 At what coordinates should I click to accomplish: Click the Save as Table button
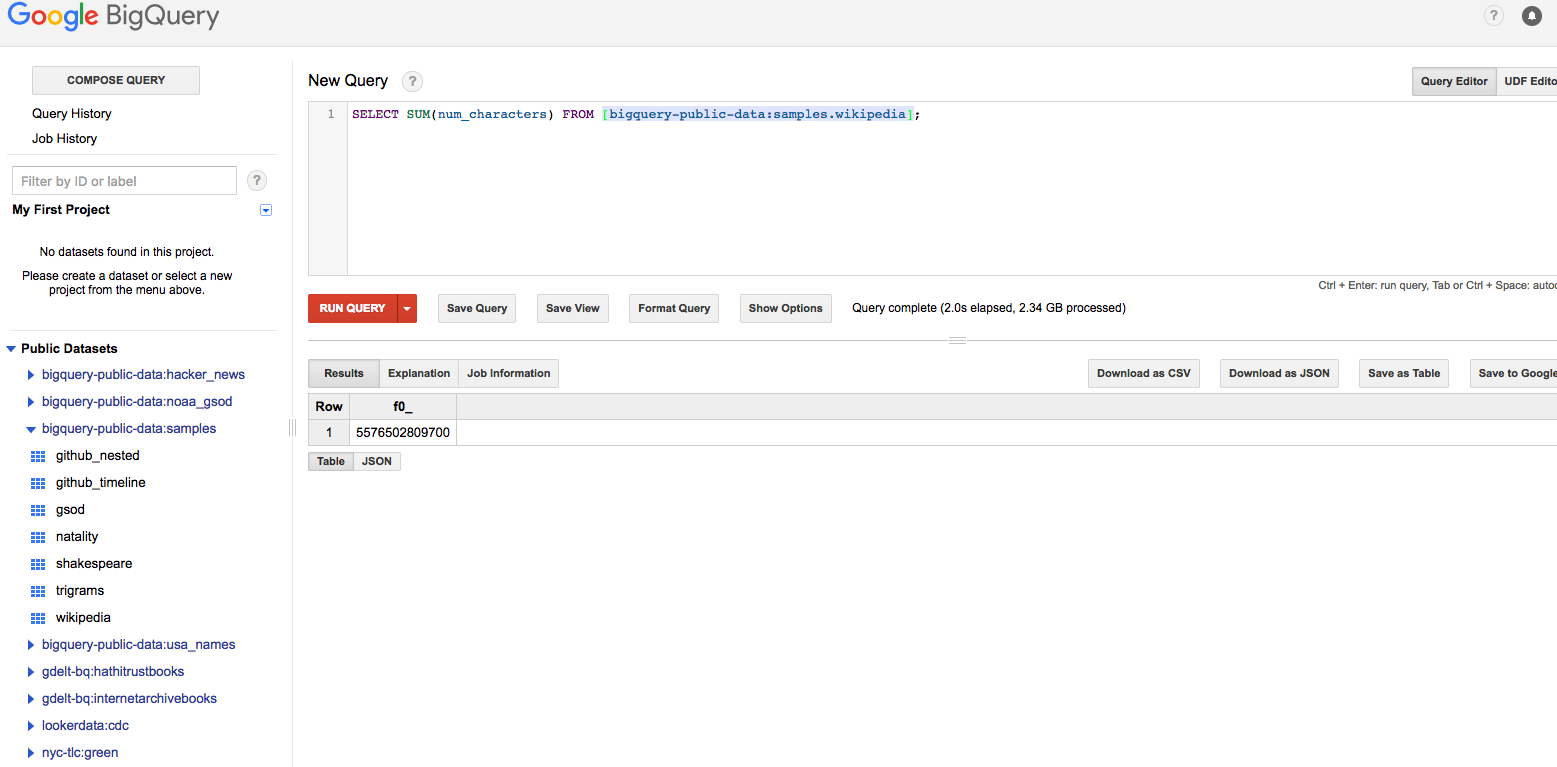tap(1404, 373)
